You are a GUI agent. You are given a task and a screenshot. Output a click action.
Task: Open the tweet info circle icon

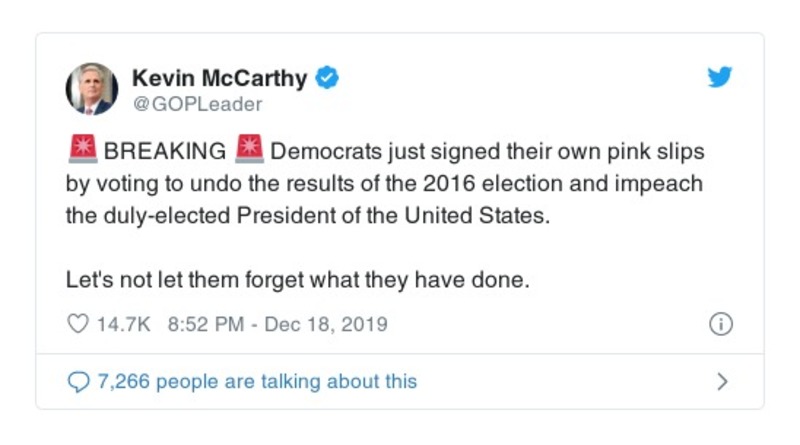coord(720,325)
